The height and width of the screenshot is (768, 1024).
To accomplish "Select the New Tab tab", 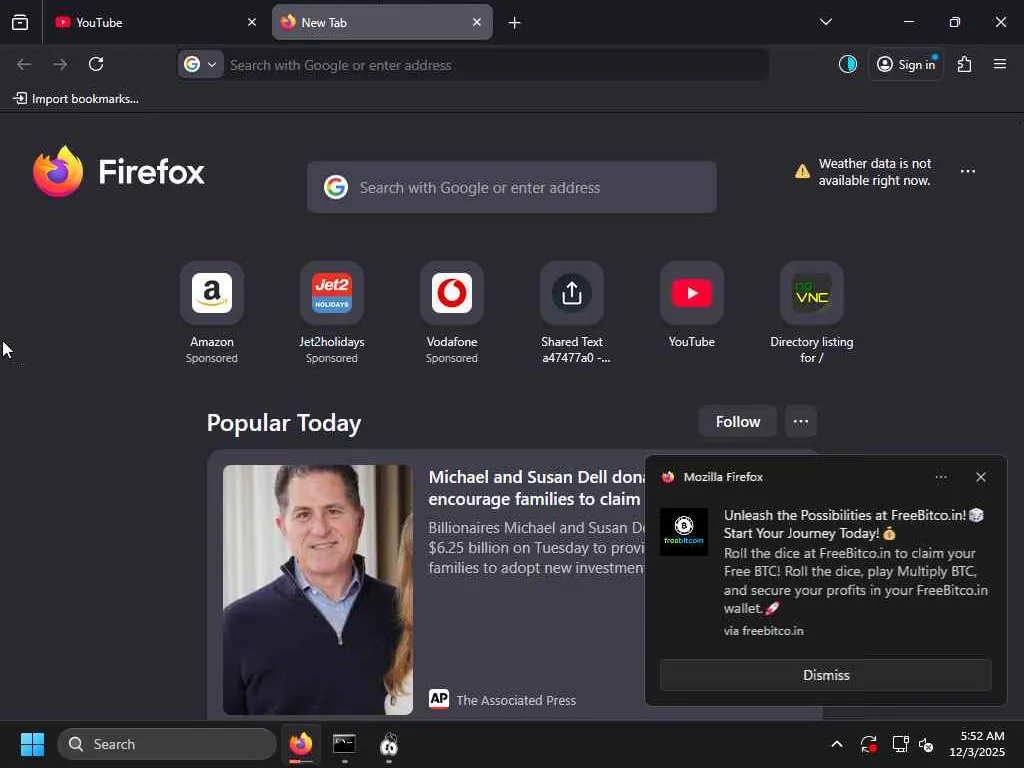I will 382,22.
